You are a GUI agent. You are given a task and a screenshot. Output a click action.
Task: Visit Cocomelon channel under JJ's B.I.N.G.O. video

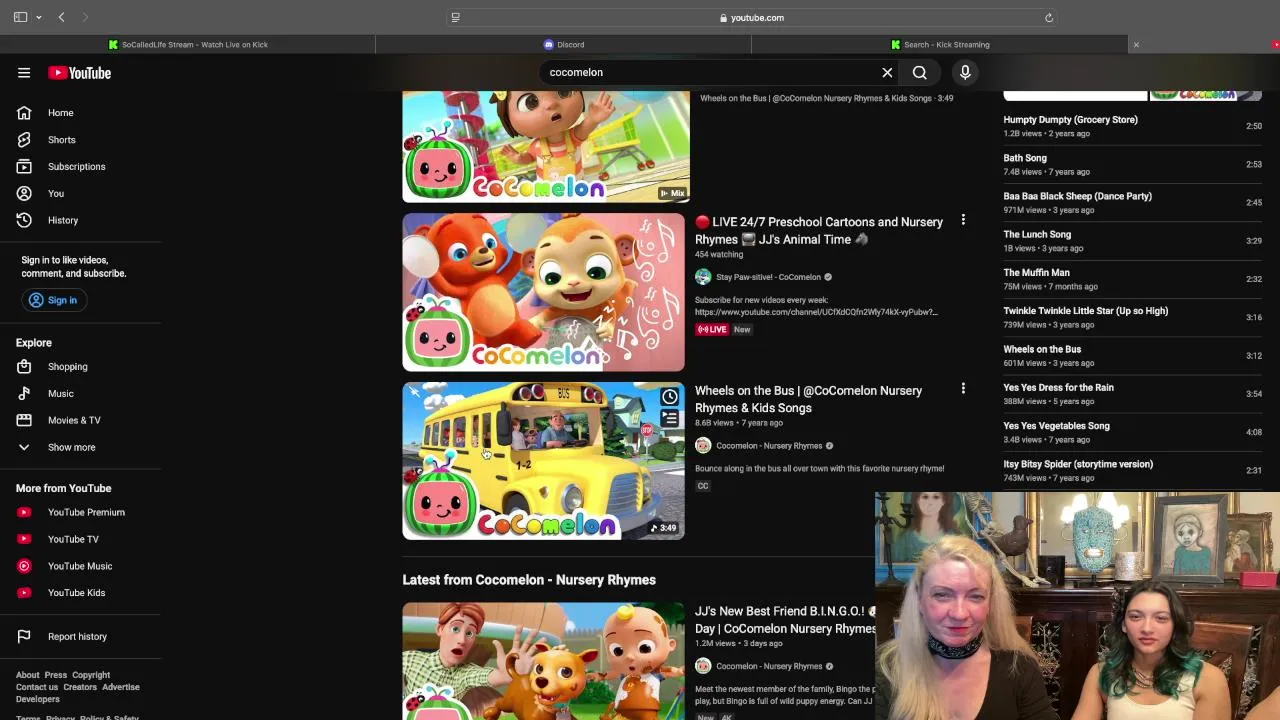(769, 666)
